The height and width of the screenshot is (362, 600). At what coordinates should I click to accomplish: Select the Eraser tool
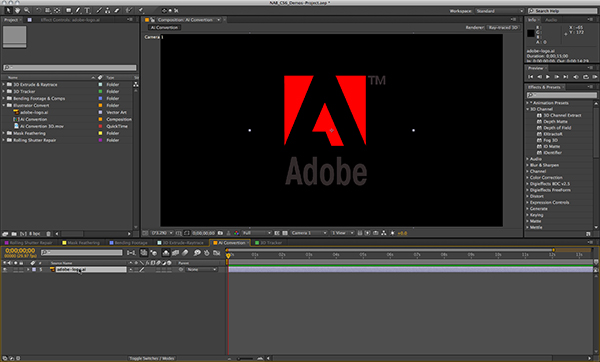tap(117, 11)
